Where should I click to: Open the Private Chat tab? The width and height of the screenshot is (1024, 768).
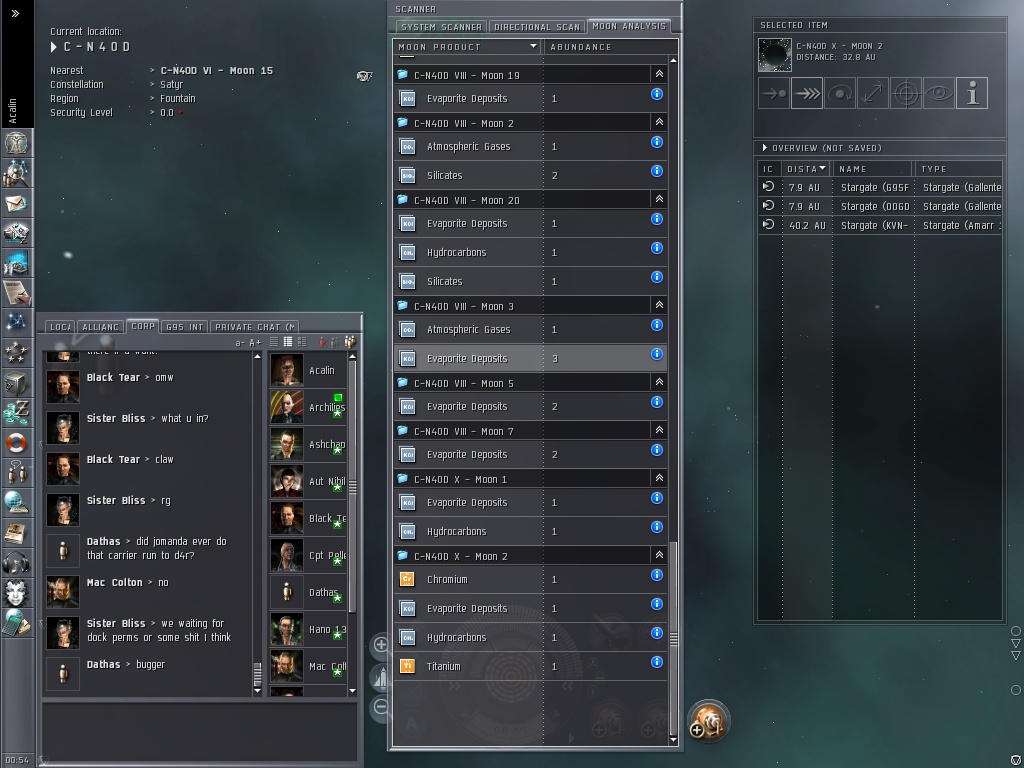pyautogui.click(x=255, y=327)
